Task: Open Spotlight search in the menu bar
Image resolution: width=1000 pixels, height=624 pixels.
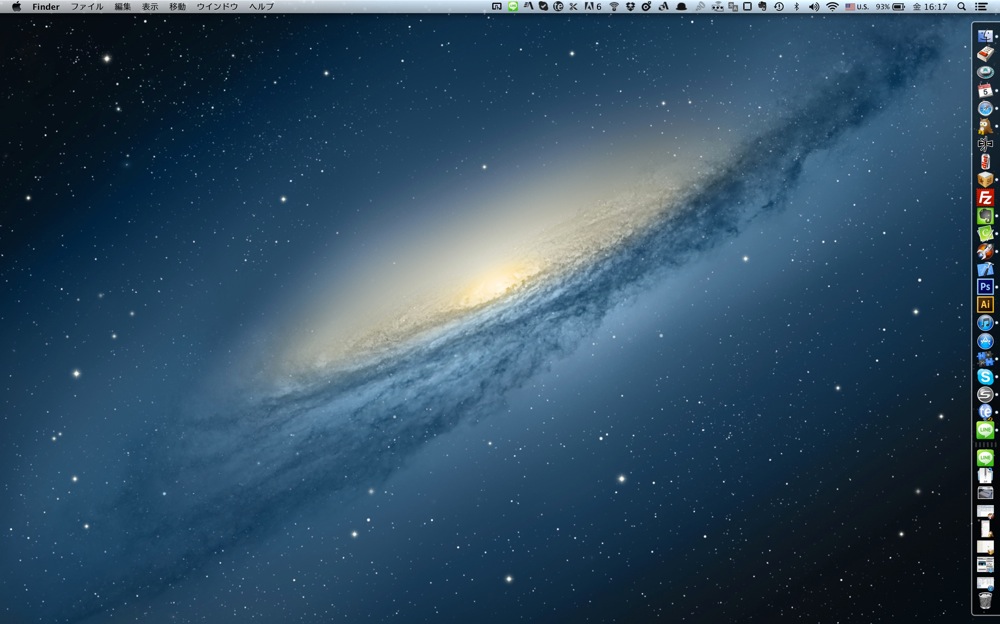Action: pyautogui.click(x=961, y=6)
